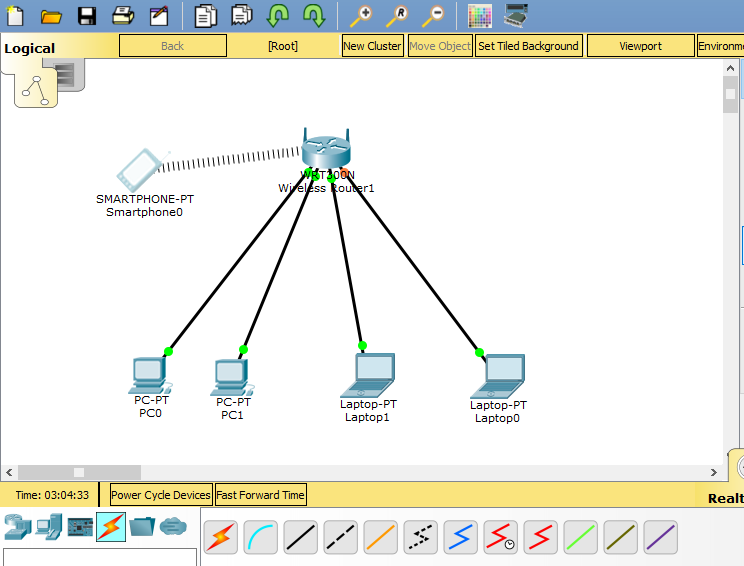Image resolution: width=744 pixels, height=566 pixels.
Task: Switch to the Physical workspace tab behind Logical
Action: [69, 74]
